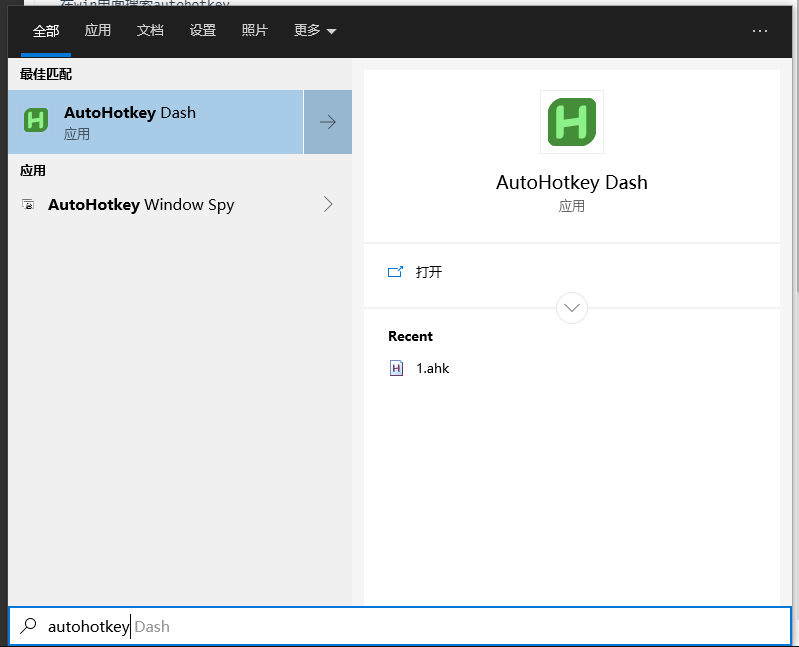
Task: Click the open icon beside 打开
Action: tap(395, 272)
